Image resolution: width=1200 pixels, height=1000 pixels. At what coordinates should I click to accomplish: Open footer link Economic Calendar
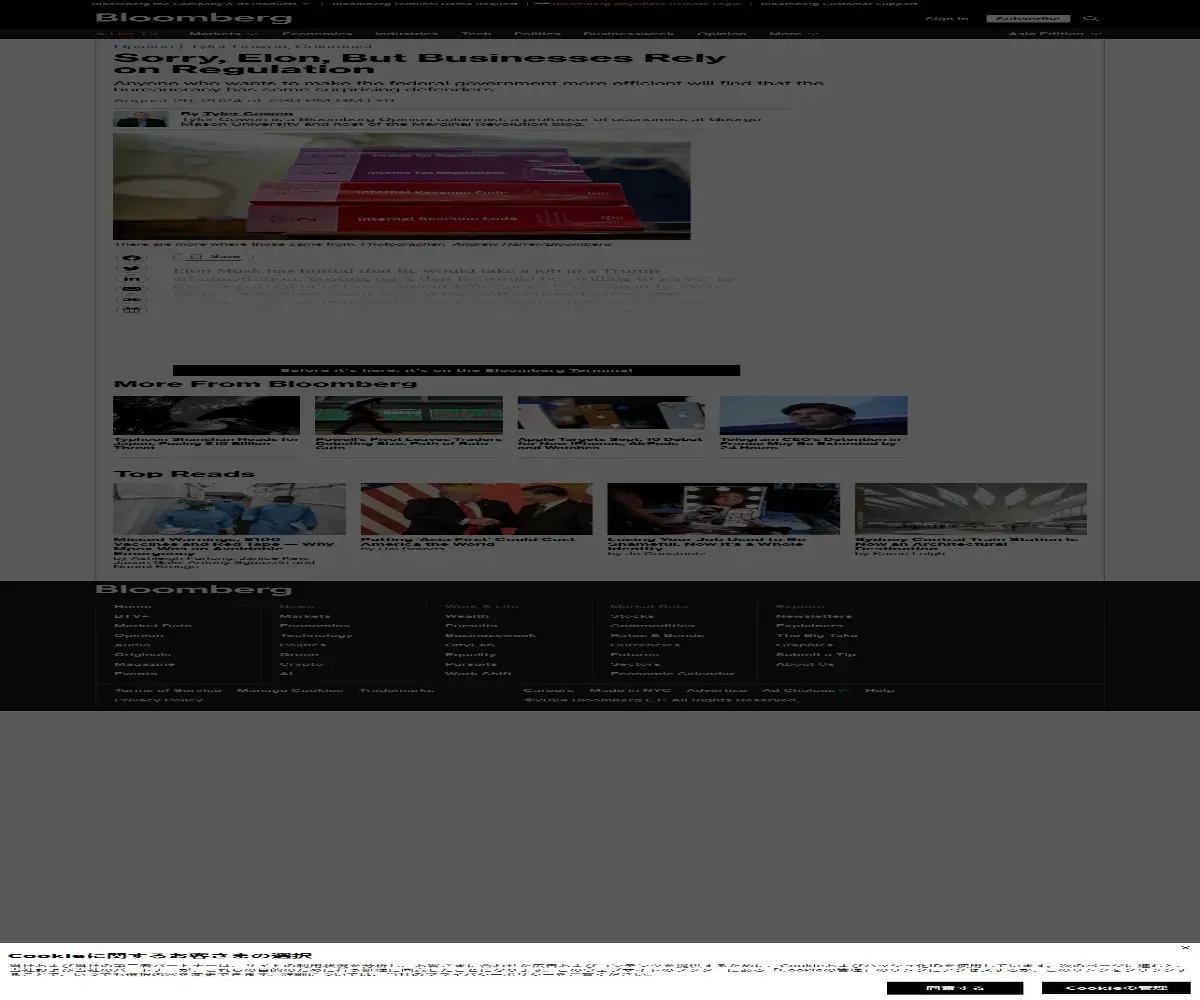[672, 673]
